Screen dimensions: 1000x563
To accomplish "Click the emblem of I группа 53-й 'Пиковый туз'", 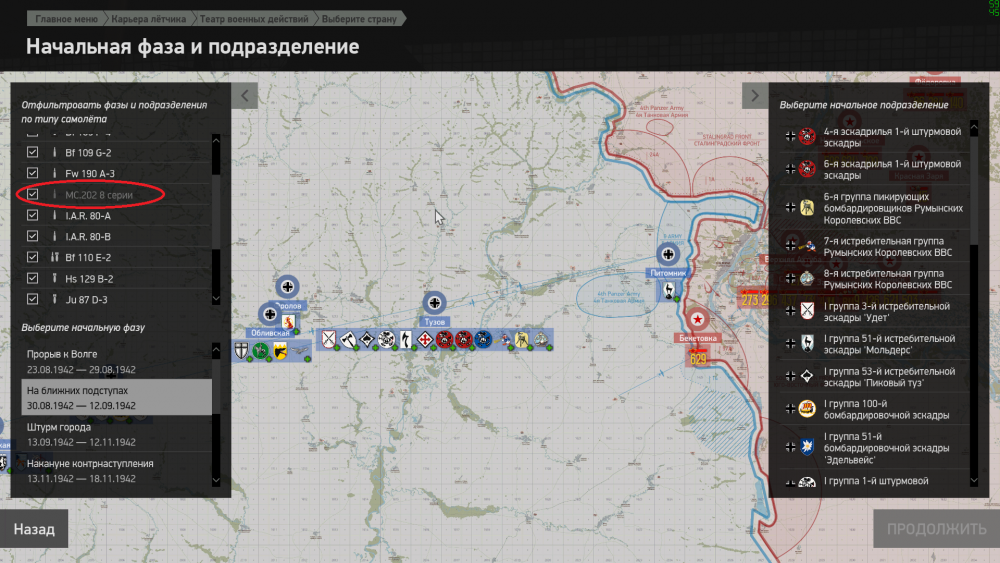I will coord(807,376).
